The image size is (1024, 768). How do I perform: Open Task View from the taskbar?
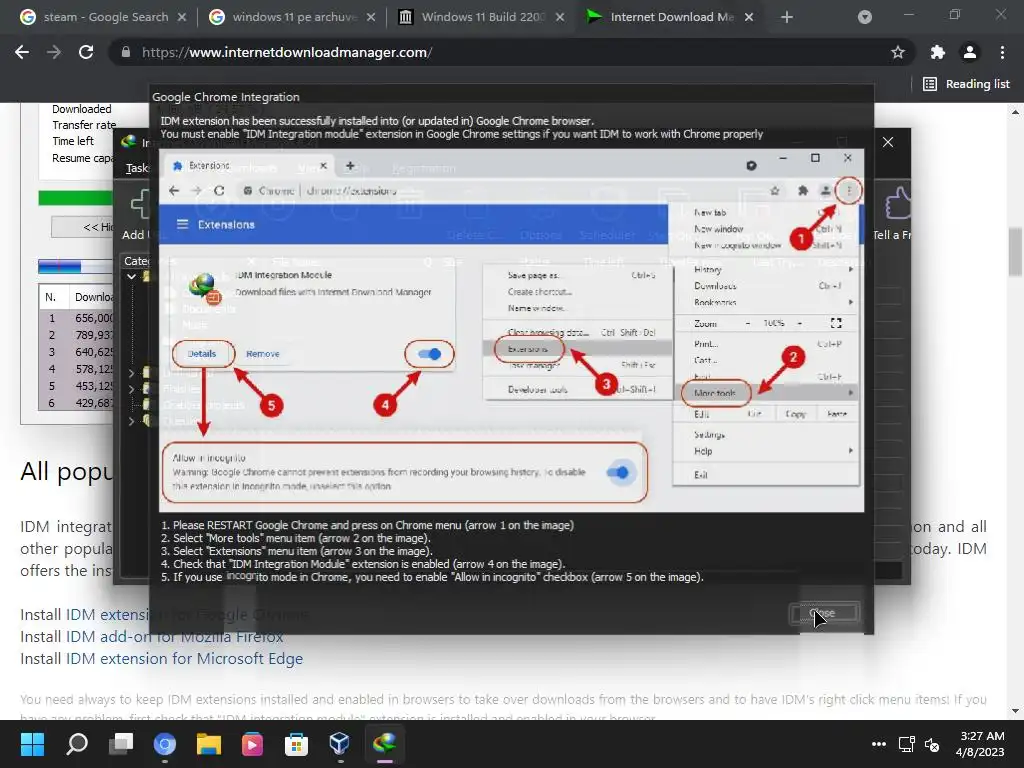point(121,744)
